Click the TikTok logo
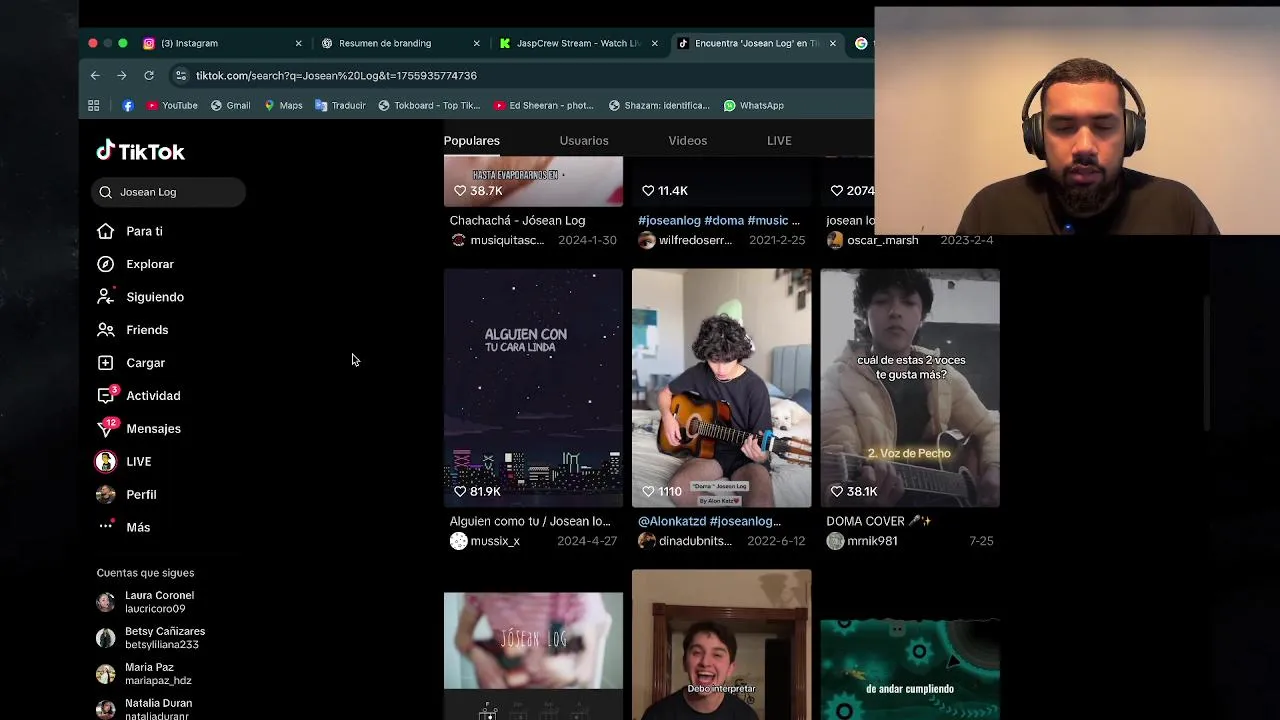 coord(140,151)
